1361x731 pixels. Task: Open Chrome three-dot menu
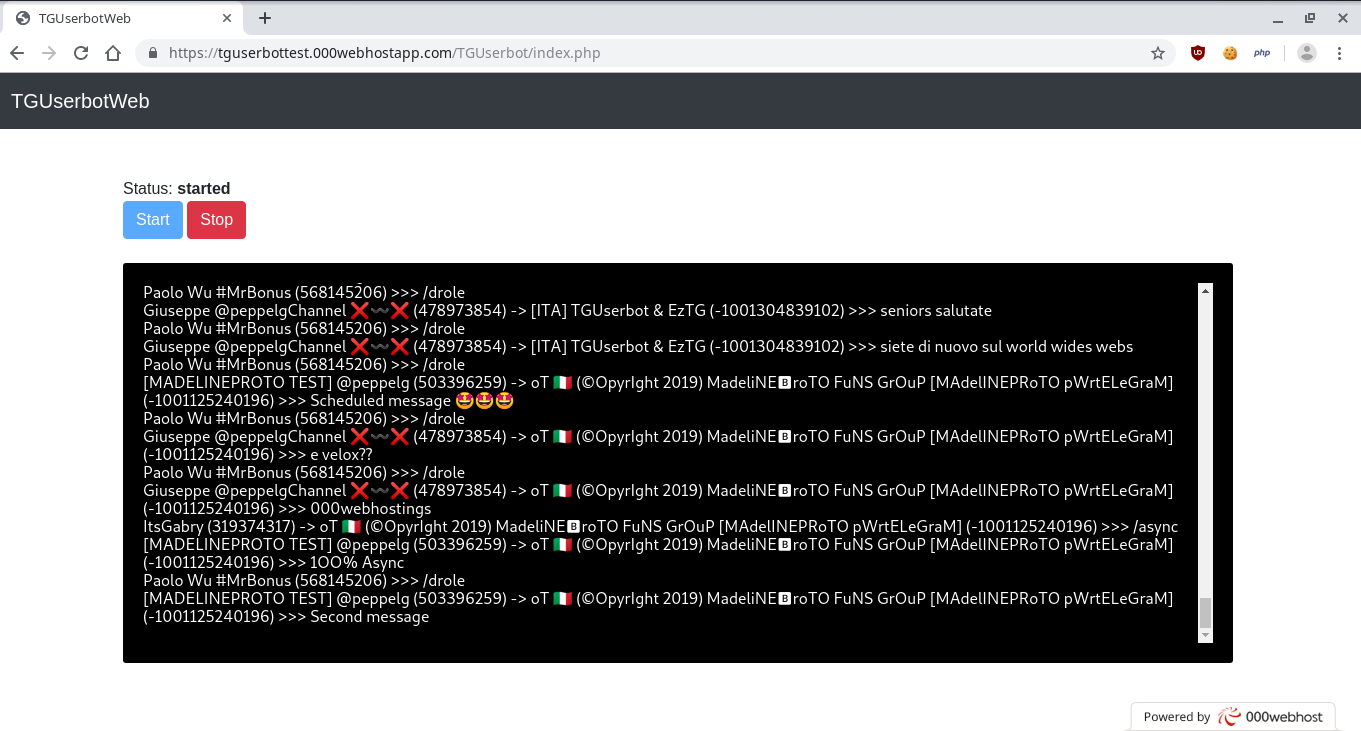[x=1339, y=53]
